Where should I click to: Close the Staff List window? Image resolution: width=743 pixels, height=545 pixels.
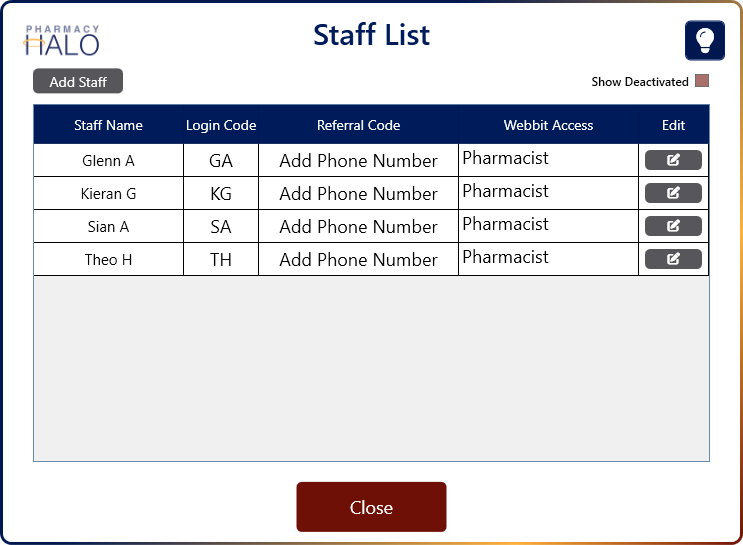(x=371, y=507)
